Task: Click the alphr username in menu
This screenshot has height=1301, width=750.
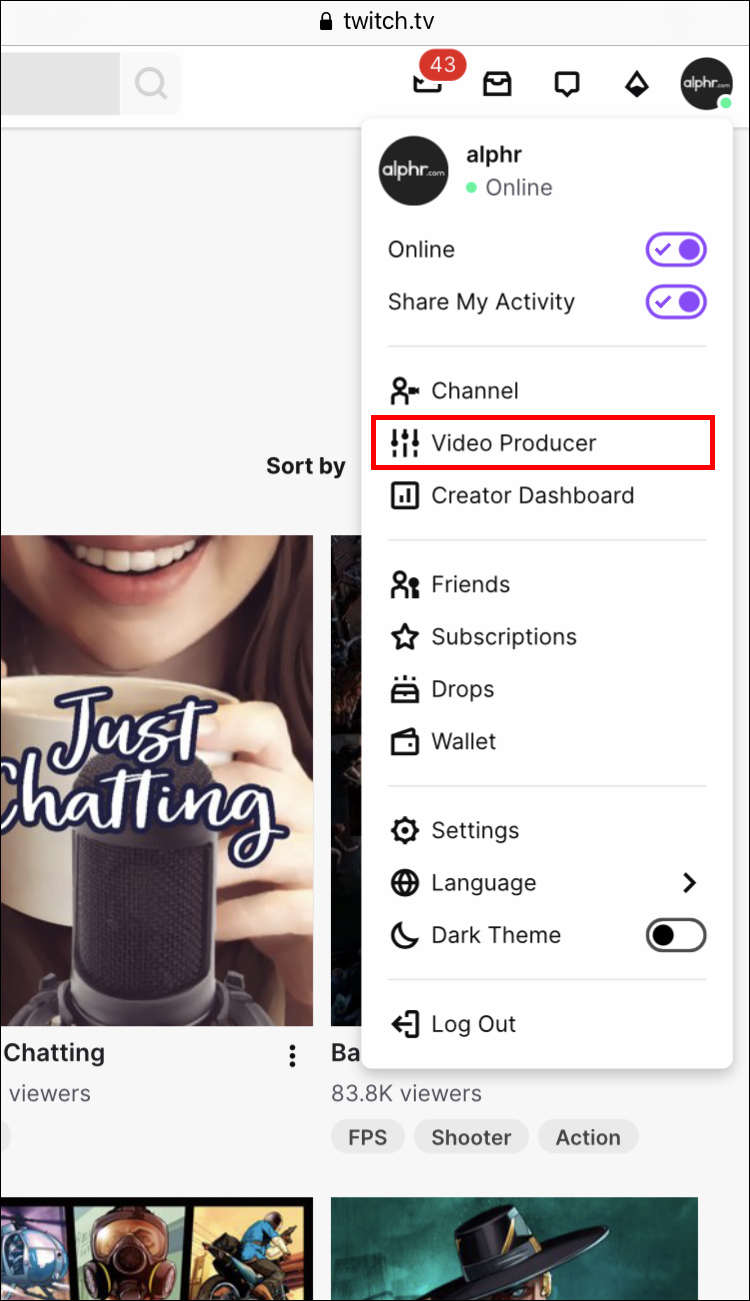Action: pos(494,155)
